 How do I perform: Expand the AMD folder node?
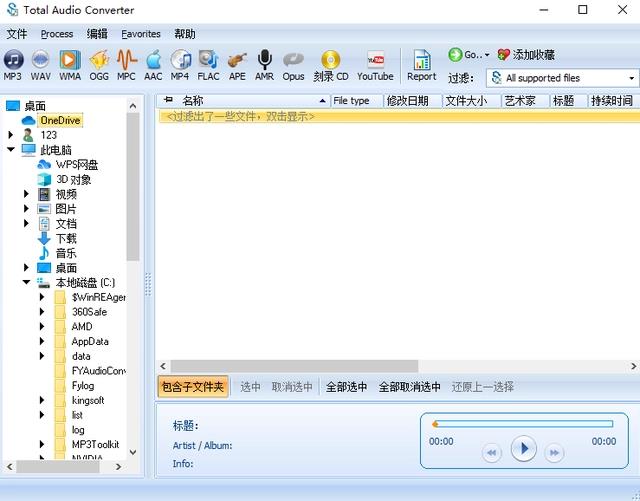point(42,326)
